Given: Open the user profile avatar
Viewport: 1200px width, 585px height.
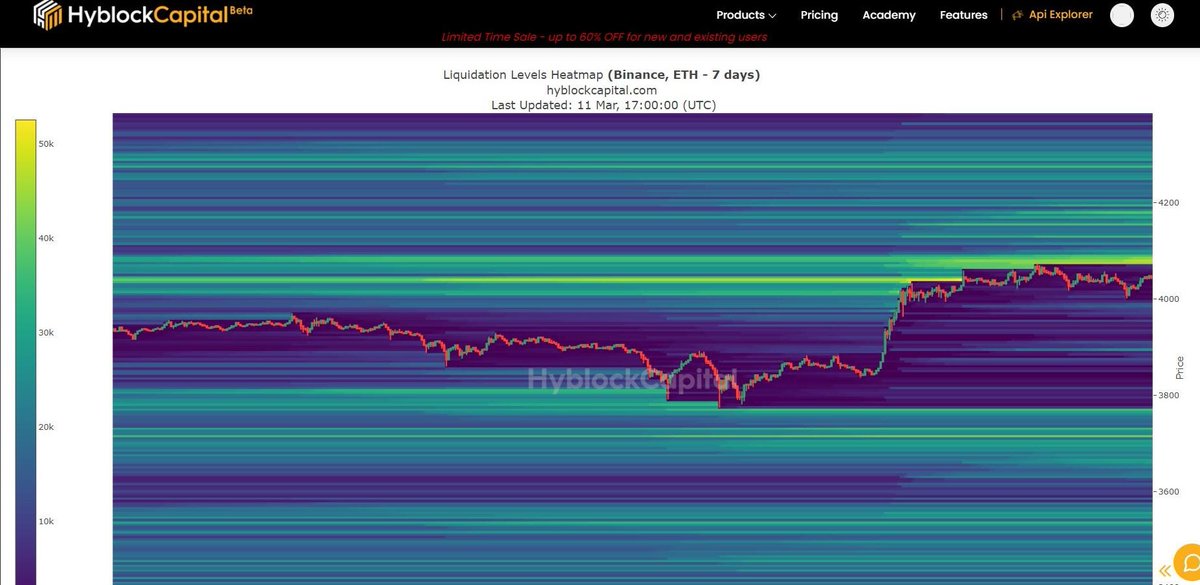Looking at the screenshot, I should tap(1122, 15).
